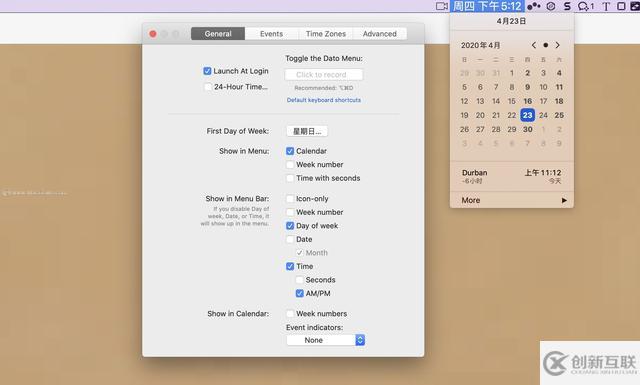Image resolution: width=640 pixels, height=385 pixels.
Task: Open the Default keyboard shortcuts link
Action: 324,100
